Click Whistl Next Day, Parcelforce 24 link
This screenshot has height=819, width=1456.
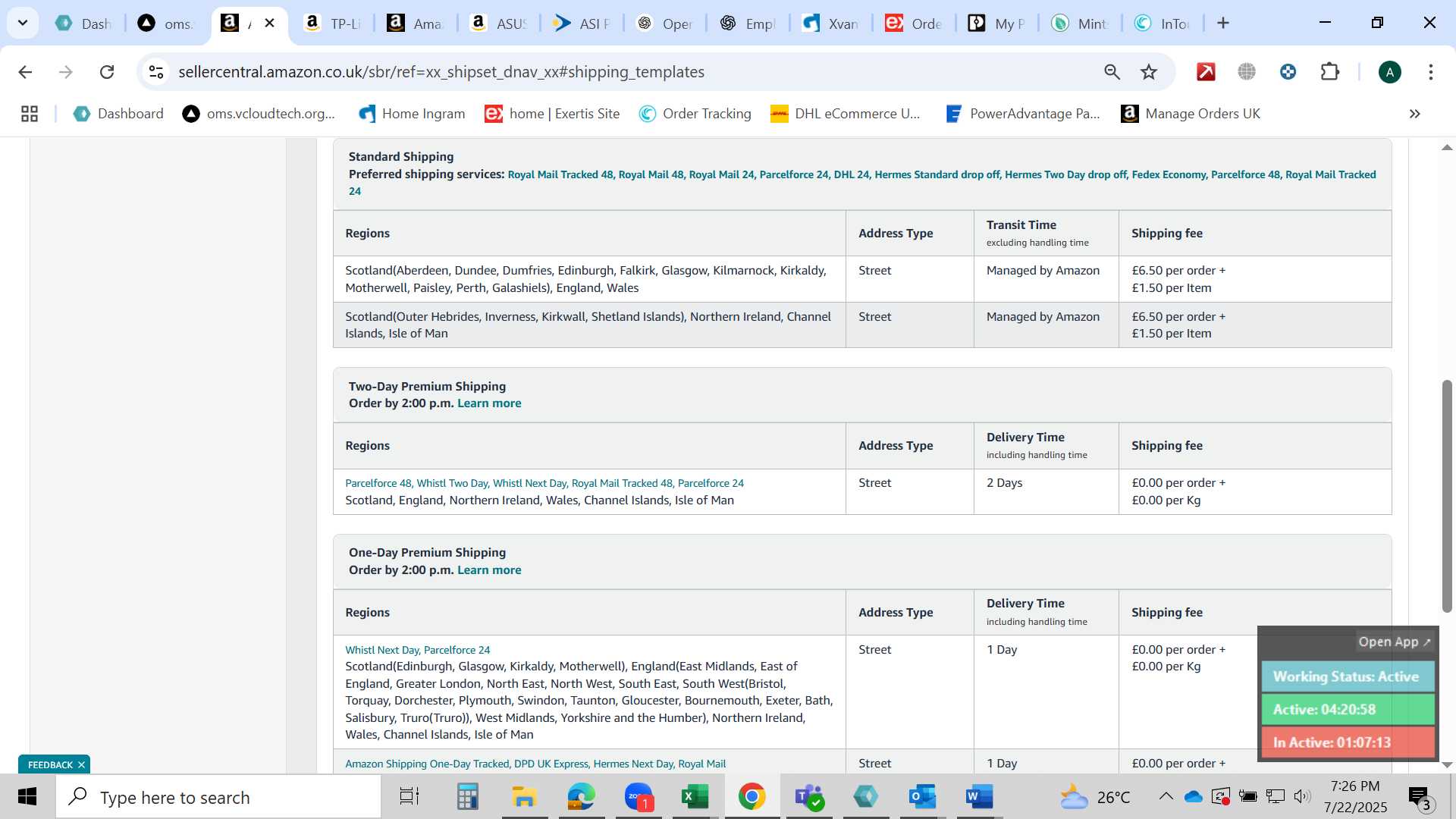point(418,650)
